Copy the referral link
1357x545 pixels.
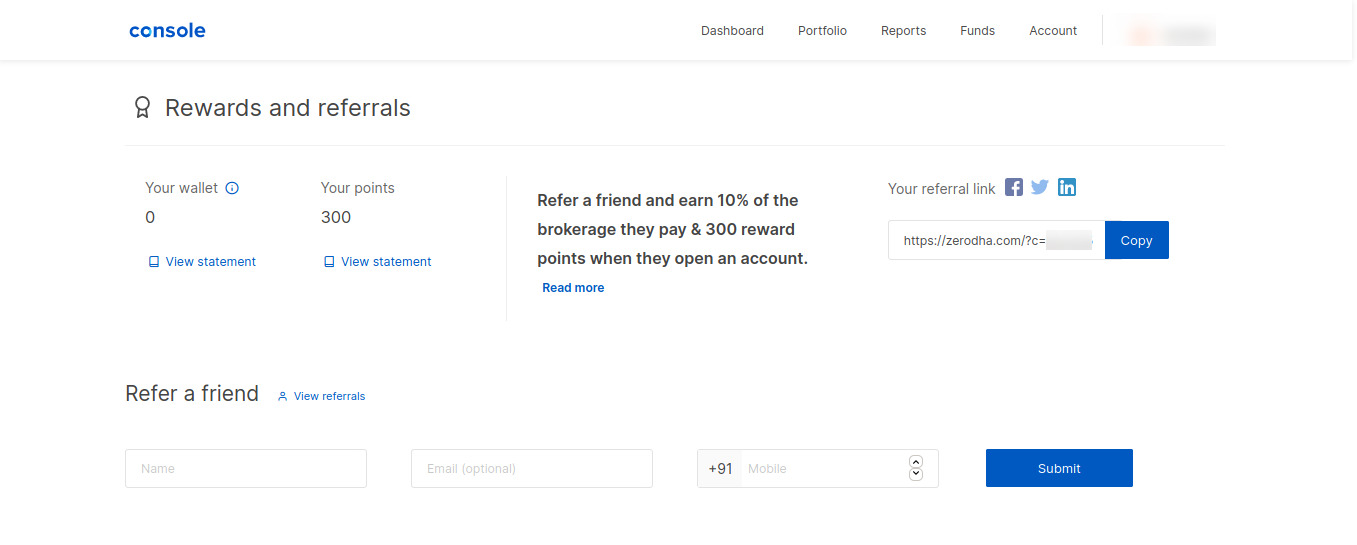(1136, 240)
